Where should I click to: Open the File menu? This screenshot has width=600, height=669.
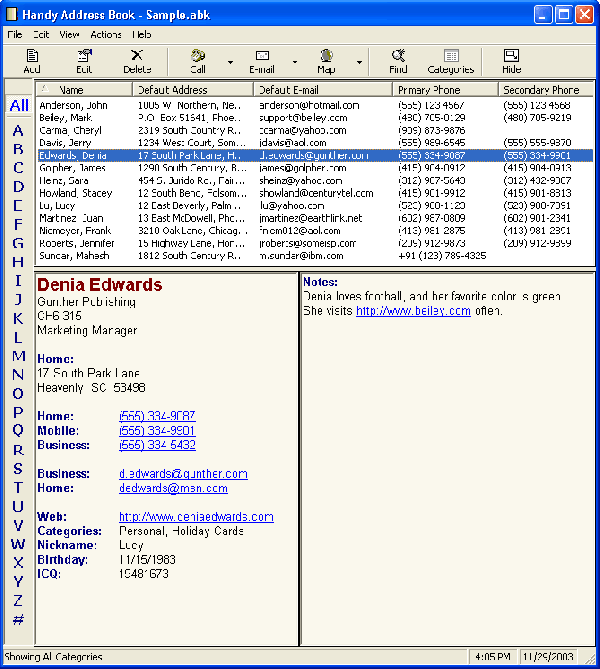(15, 34)
